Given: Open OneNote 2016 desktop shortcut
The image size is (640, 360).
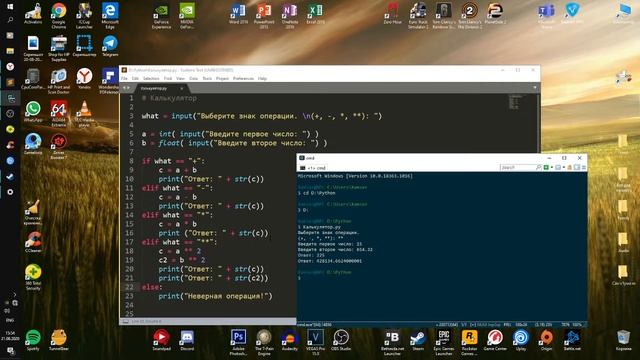Looking at the screenshot, I should [289, 16].
